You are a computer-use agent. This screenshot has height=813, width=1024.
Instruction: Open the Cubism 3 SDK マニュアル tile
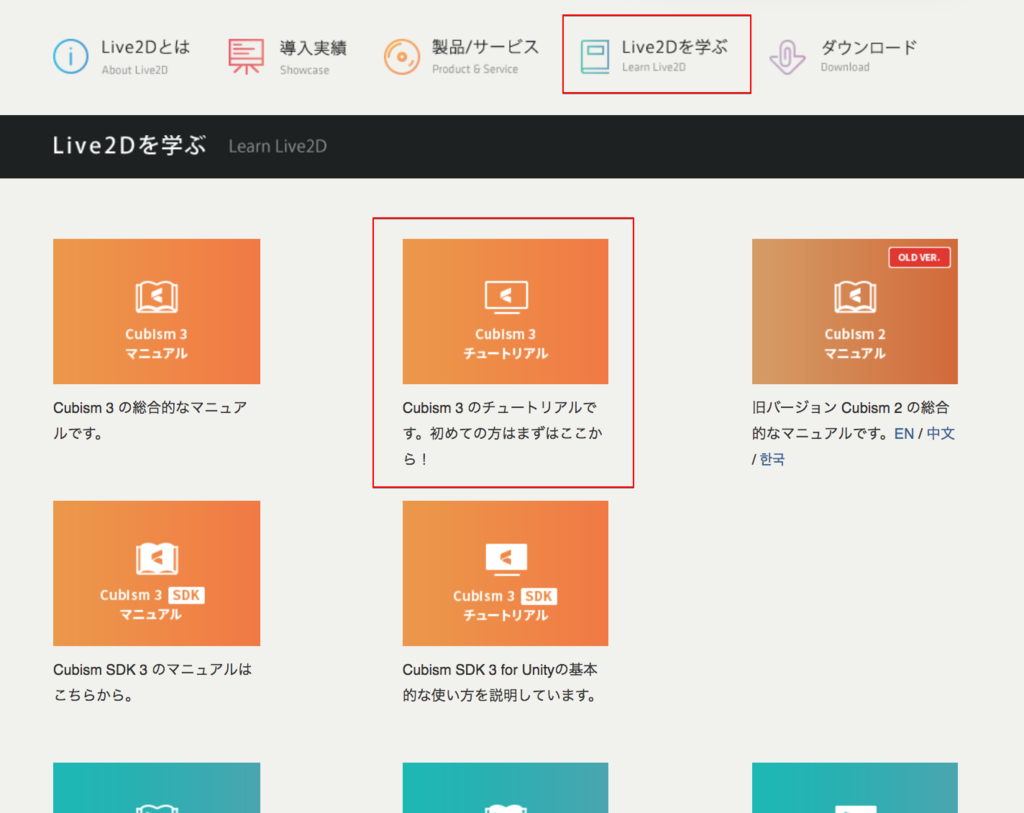click(157, 573)
